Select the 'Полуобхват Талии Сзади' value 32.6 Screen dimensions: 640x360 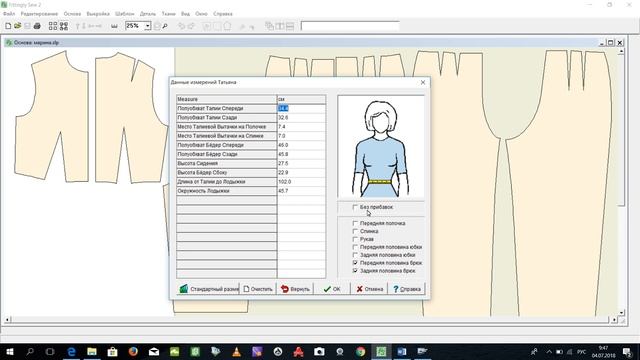tap(301, 118)
